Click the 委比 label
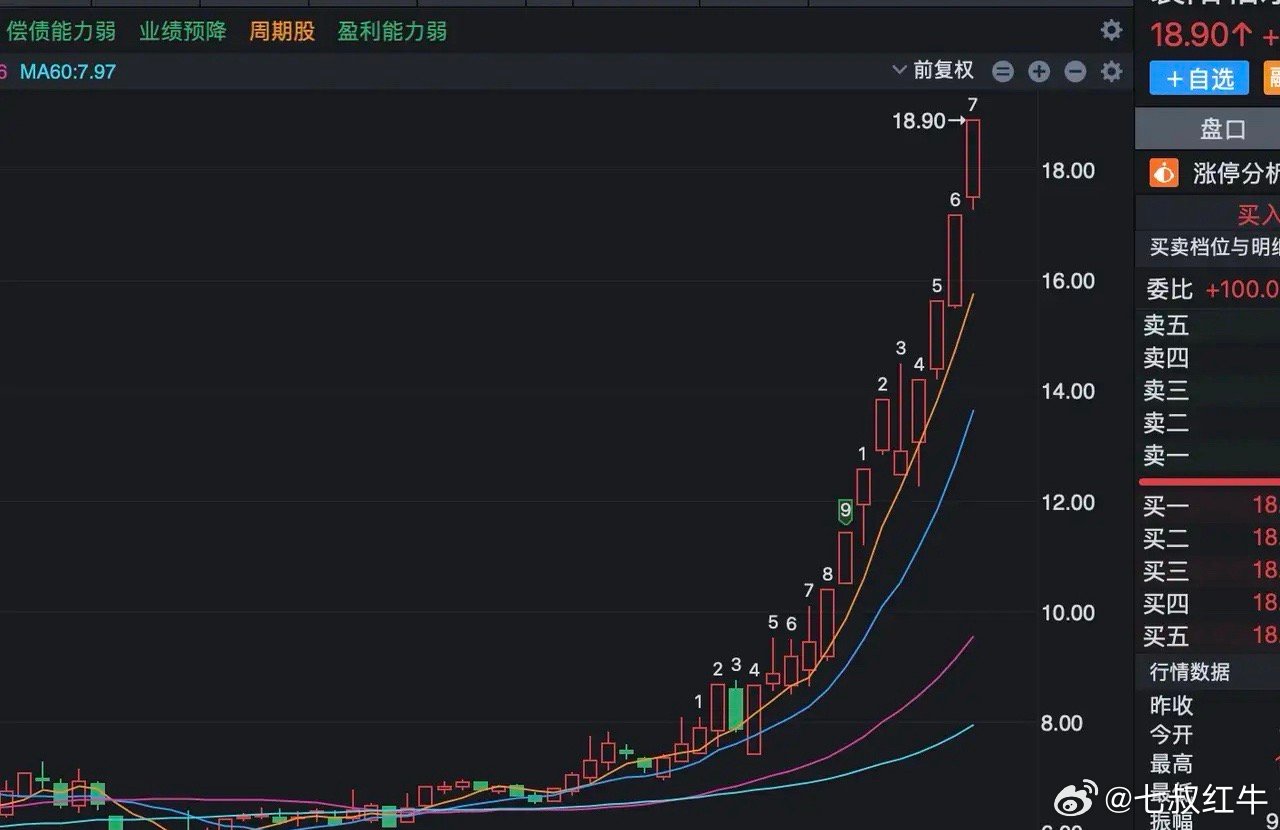This screenshot has width=1280, height=830. 1169,290
